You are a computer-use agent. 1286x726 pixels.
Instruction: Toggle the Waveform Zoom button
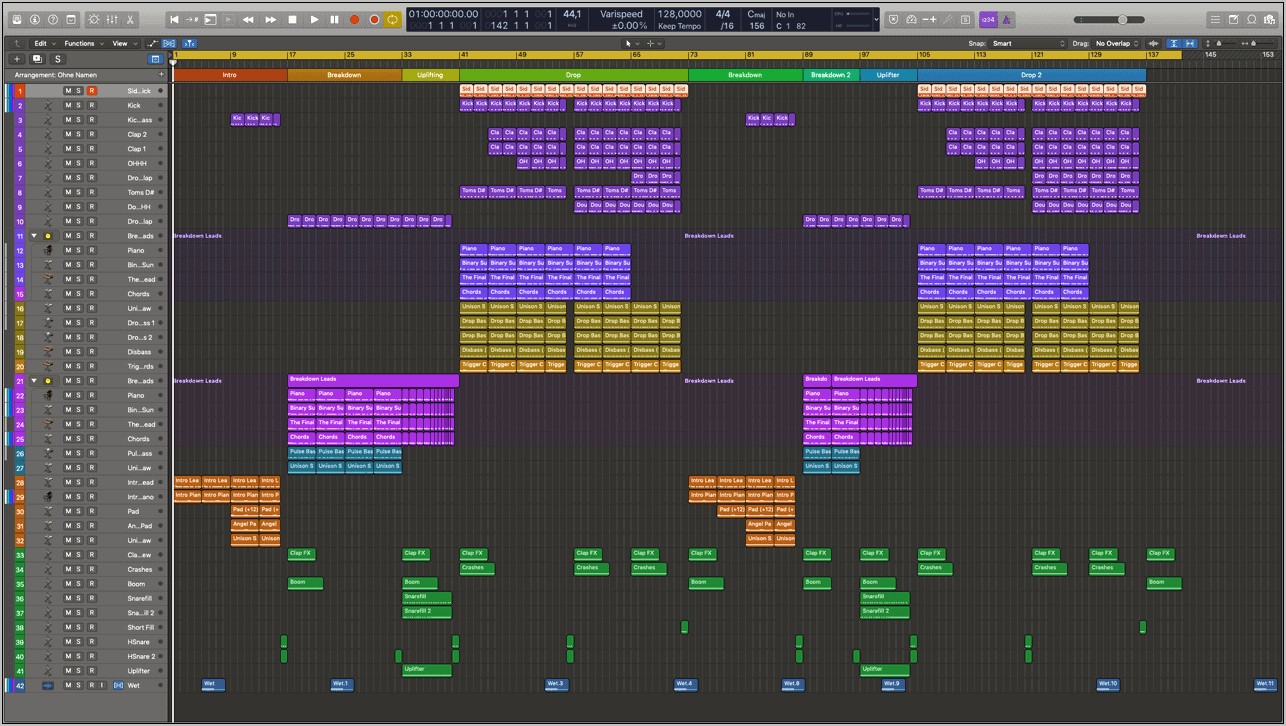pos(1153,43)
